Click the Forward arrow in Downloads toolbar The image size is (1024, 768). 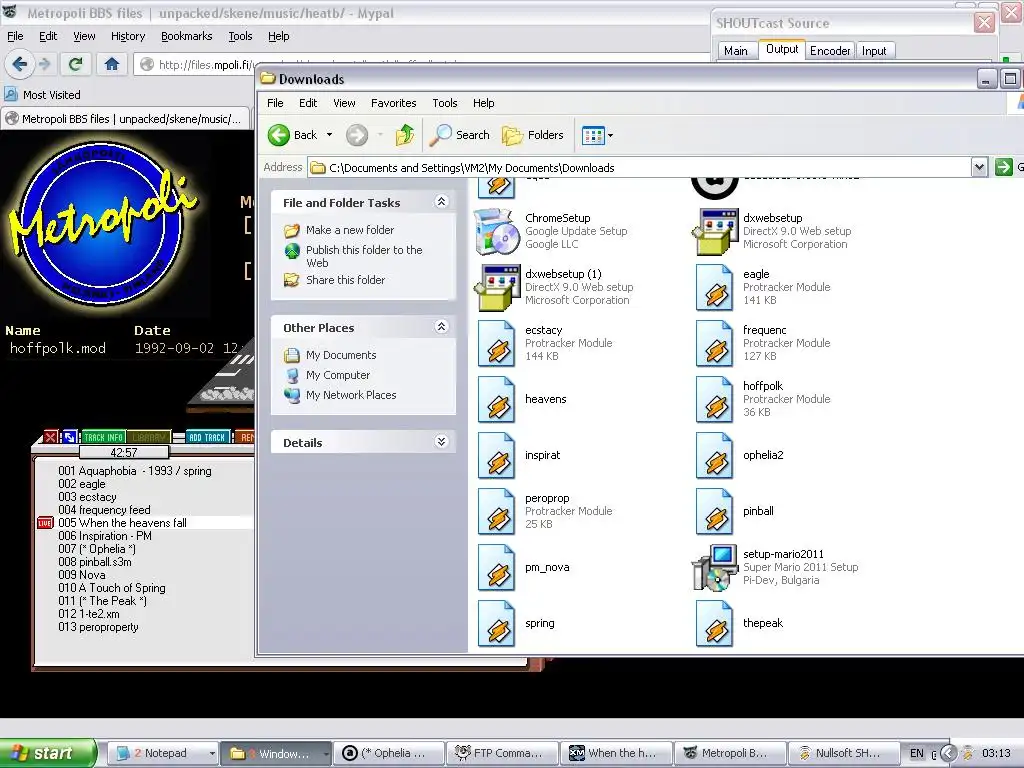point(357,135)
